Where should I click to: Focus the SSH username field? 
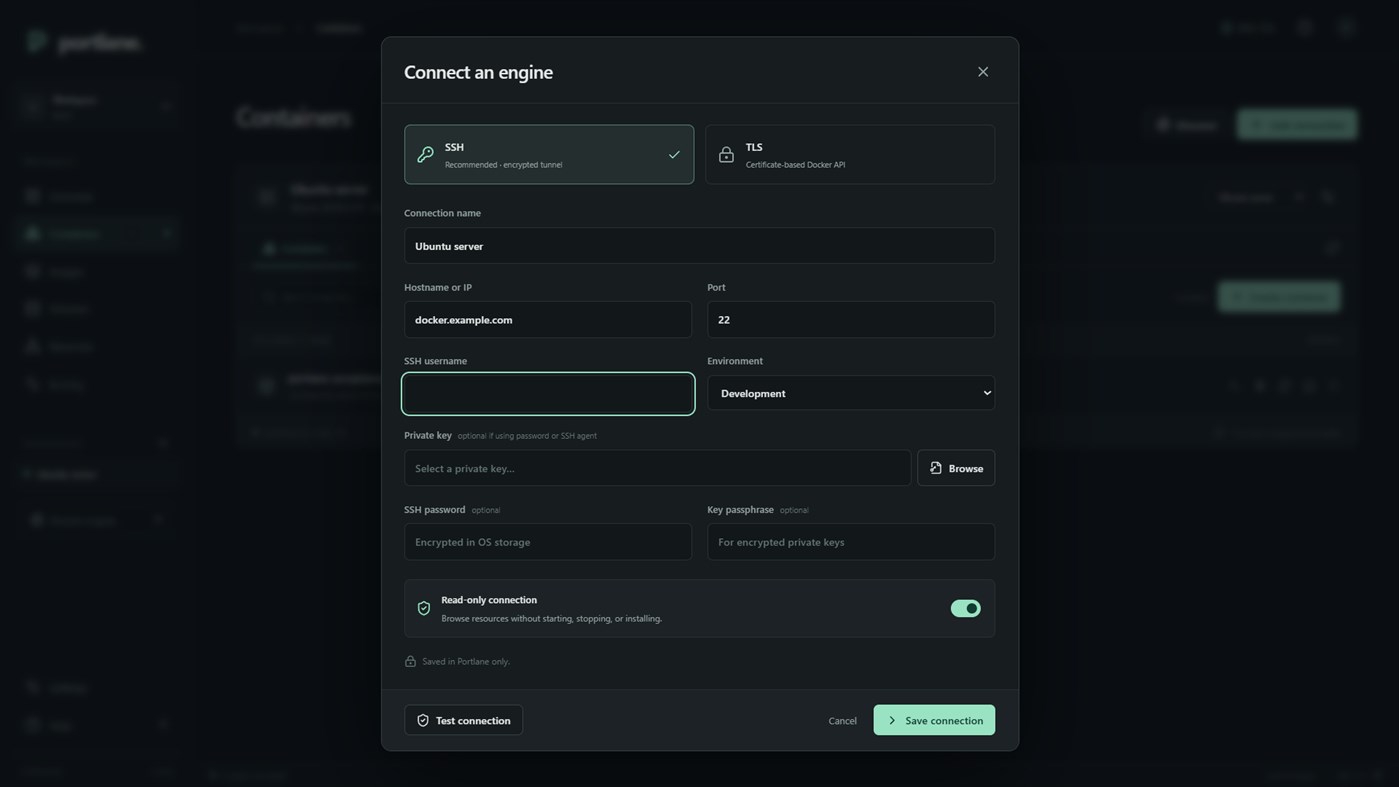tap(548, 394)
